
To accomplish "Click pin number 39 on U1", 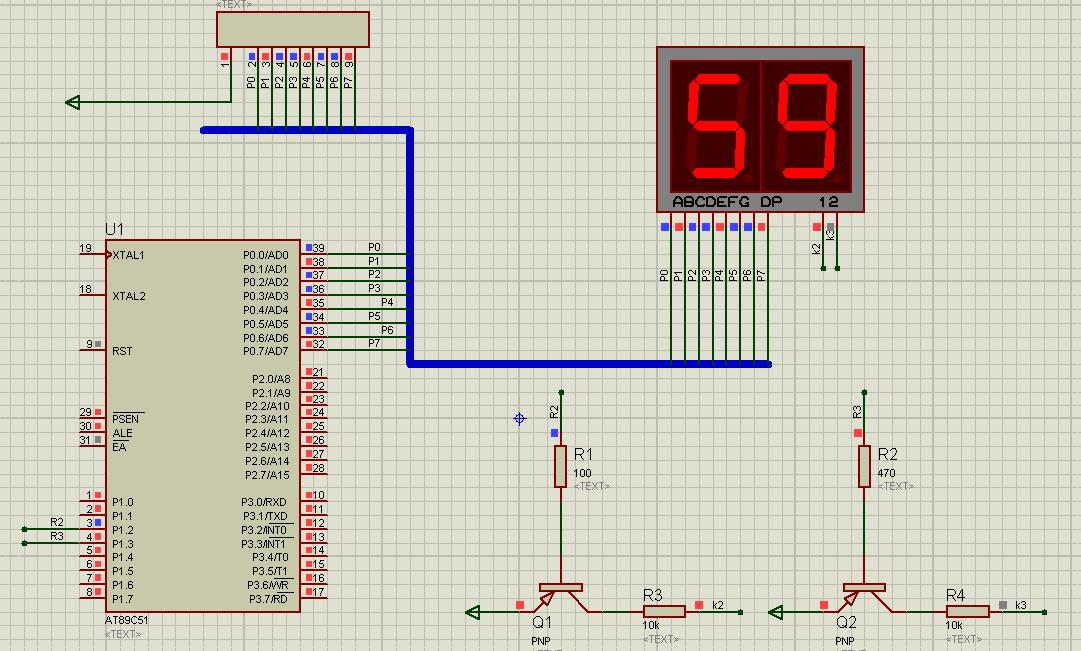I will pos(319,248).
